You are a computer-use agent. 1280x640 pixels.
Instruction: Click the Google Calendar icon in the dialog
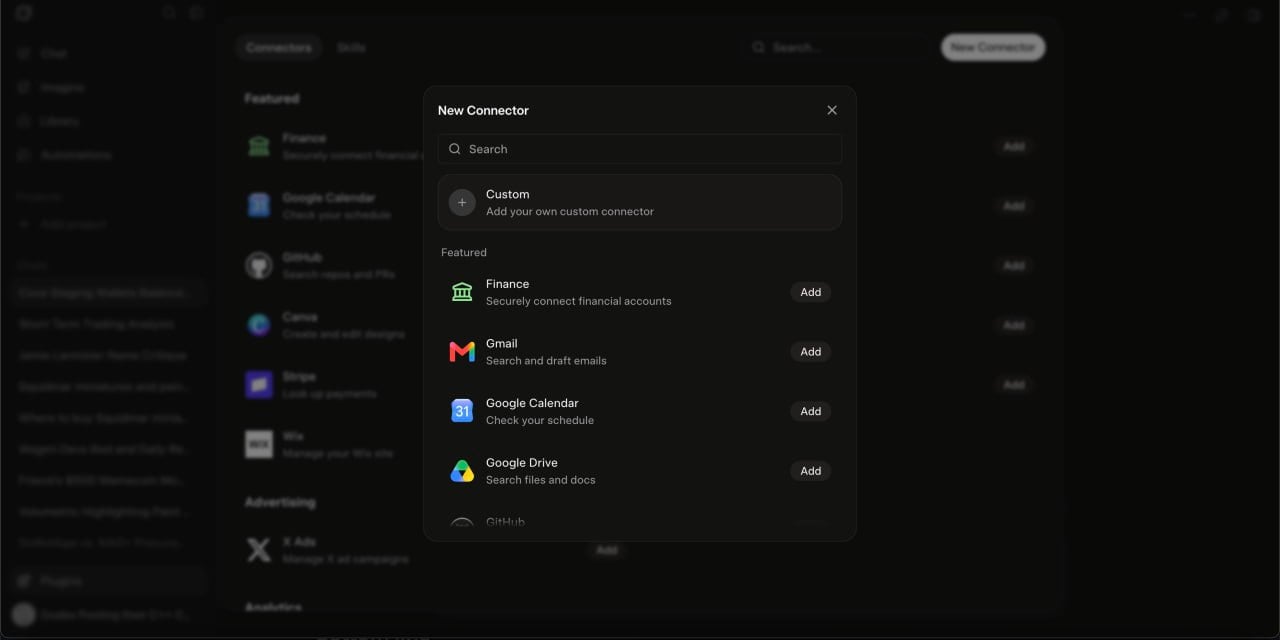pos(462,411)
